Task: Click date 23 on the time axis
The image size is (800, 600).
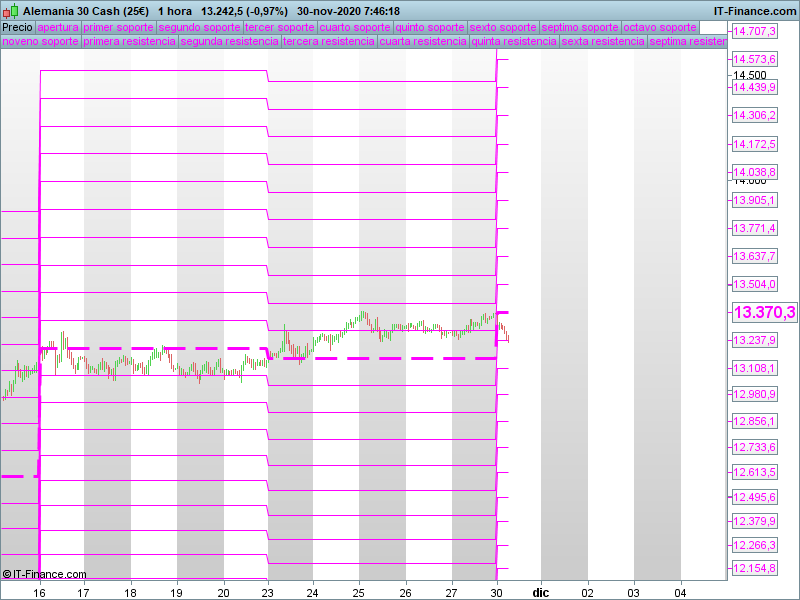Action: pos(267,591)
